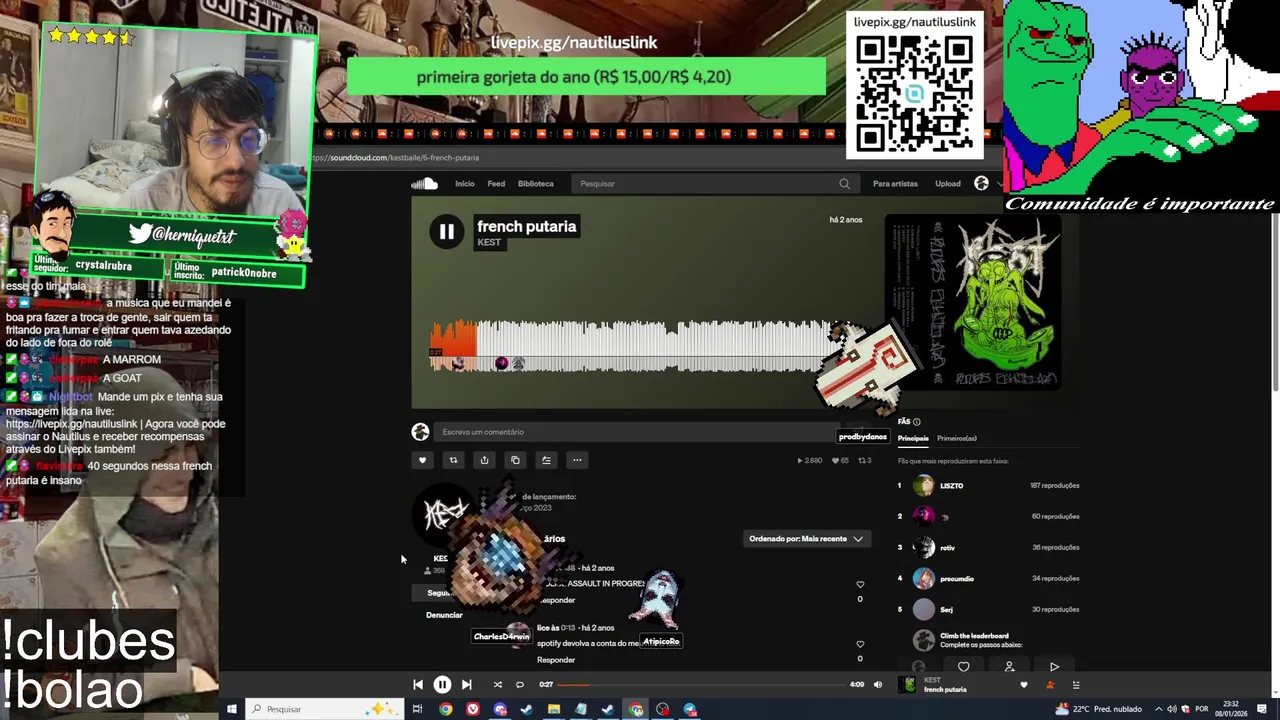Image resolution: width=1280 pixels, height=720 pixels.
Task: Skip to the next track
Action: point(466,685)
